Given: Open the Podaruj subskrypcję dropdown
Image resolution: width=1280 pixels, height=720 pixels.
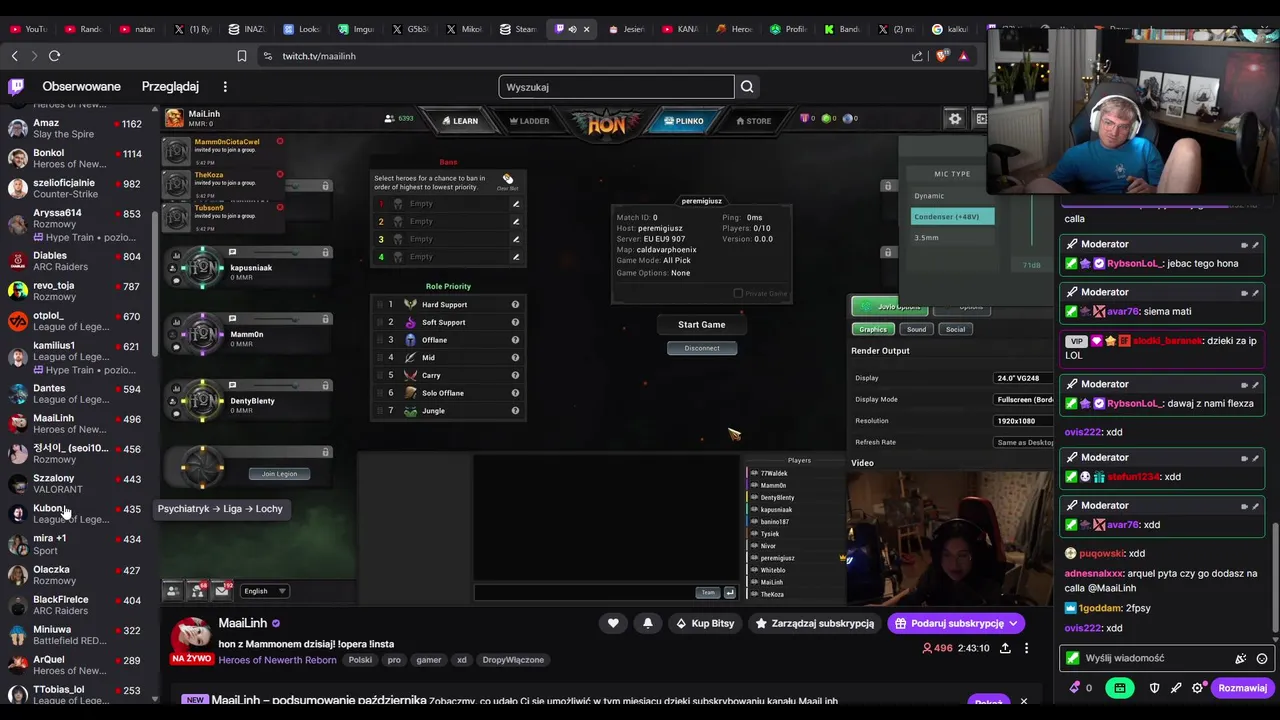Looking at the screenshot, I should [x=955, y=623].
